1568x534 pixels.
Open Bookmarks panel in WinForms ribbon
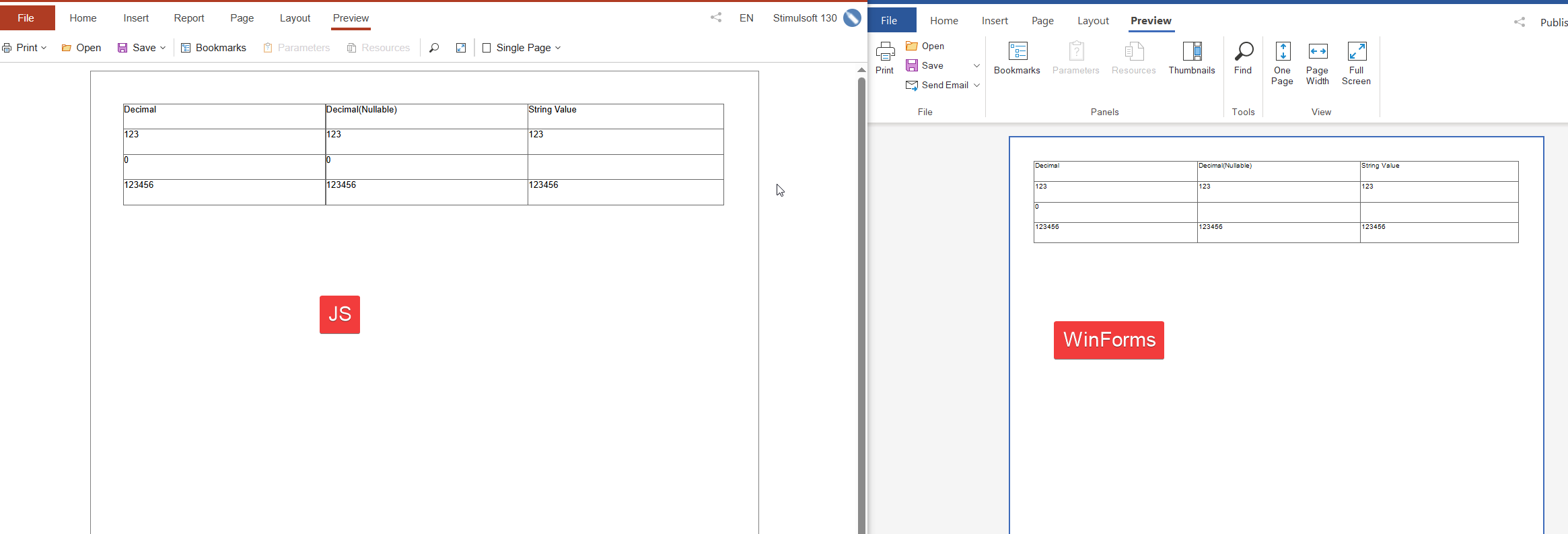1016,58
